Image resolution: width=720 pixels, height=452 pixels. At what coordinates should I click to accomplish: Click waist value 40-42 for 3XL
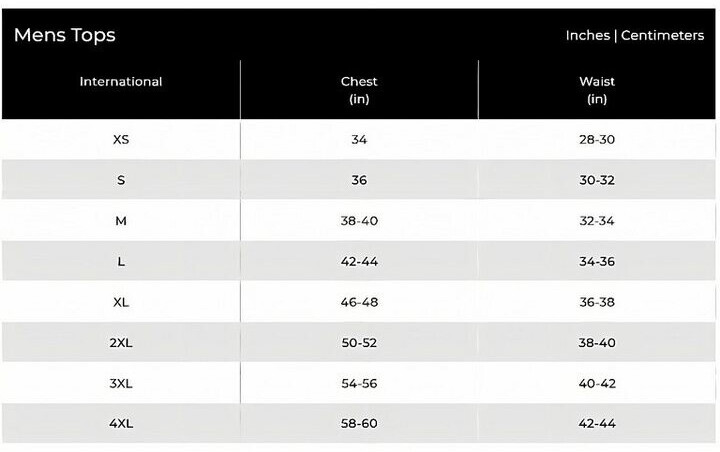pos(597,383)
